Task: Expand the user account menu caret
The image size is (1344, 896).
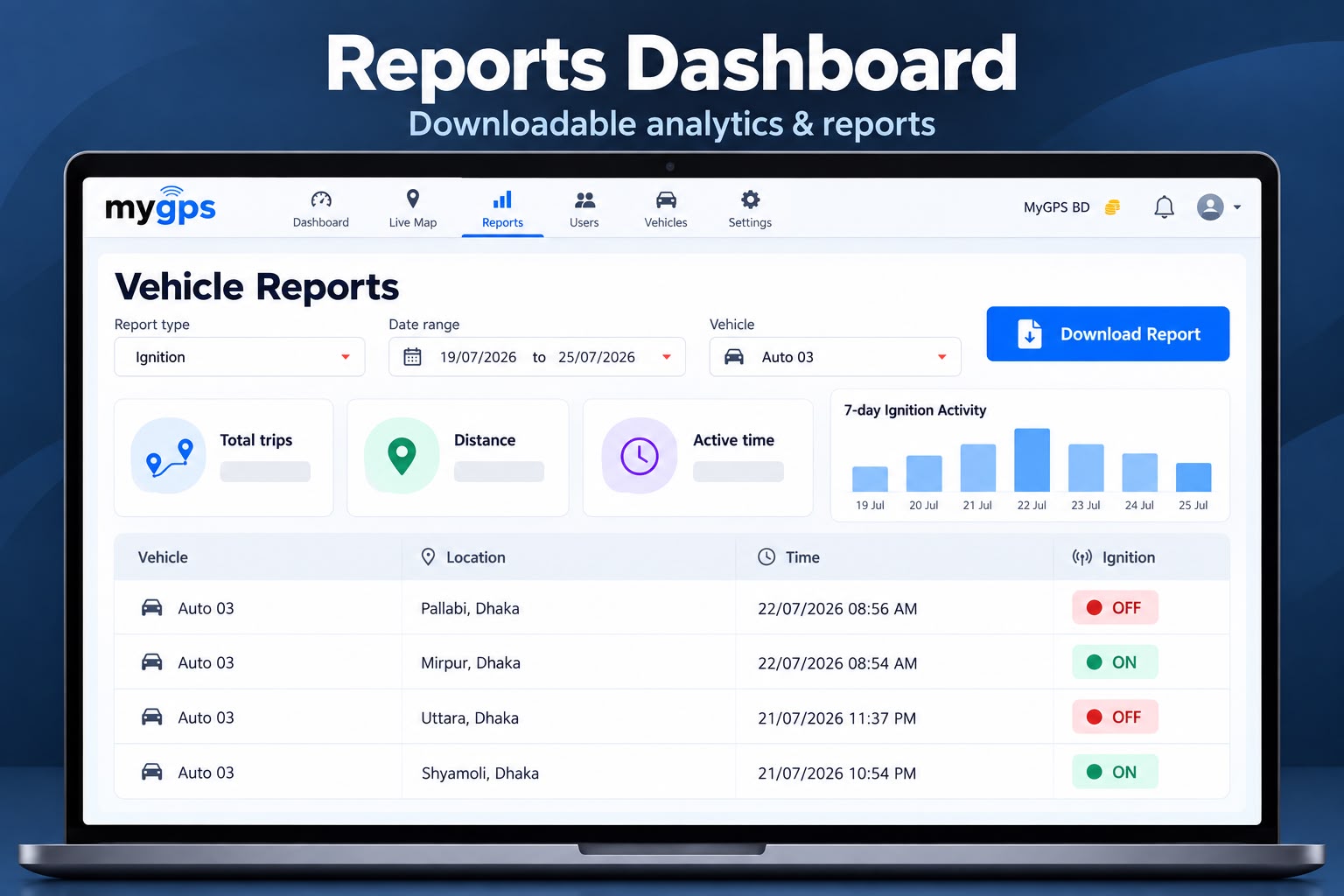Action: [x=1237, y=207]
